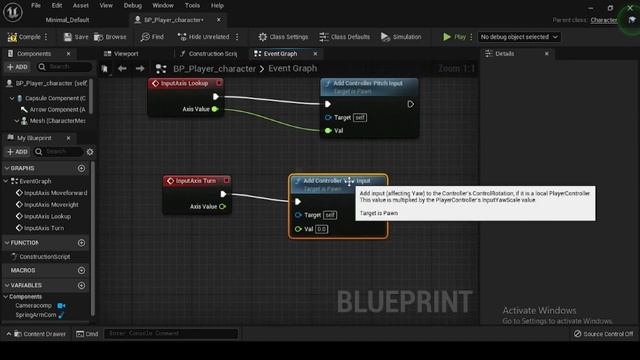Image resolution: width=640 pixels, height=360 pixels.
Task: Switch to the Construction Script tab
Action: [x=208, y=54]
